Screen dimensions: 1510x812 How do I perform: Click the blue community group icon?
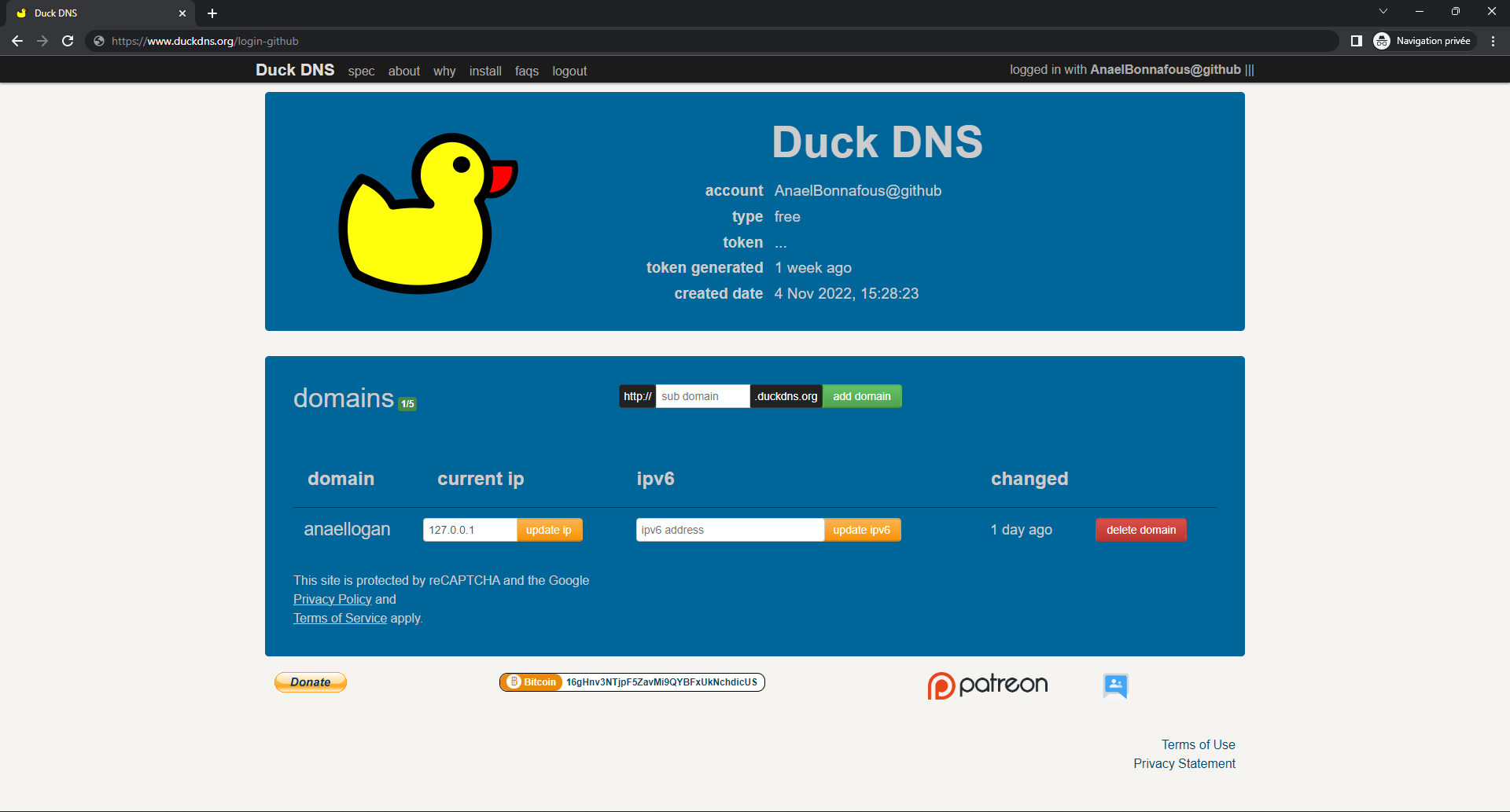coord(1115,686)
